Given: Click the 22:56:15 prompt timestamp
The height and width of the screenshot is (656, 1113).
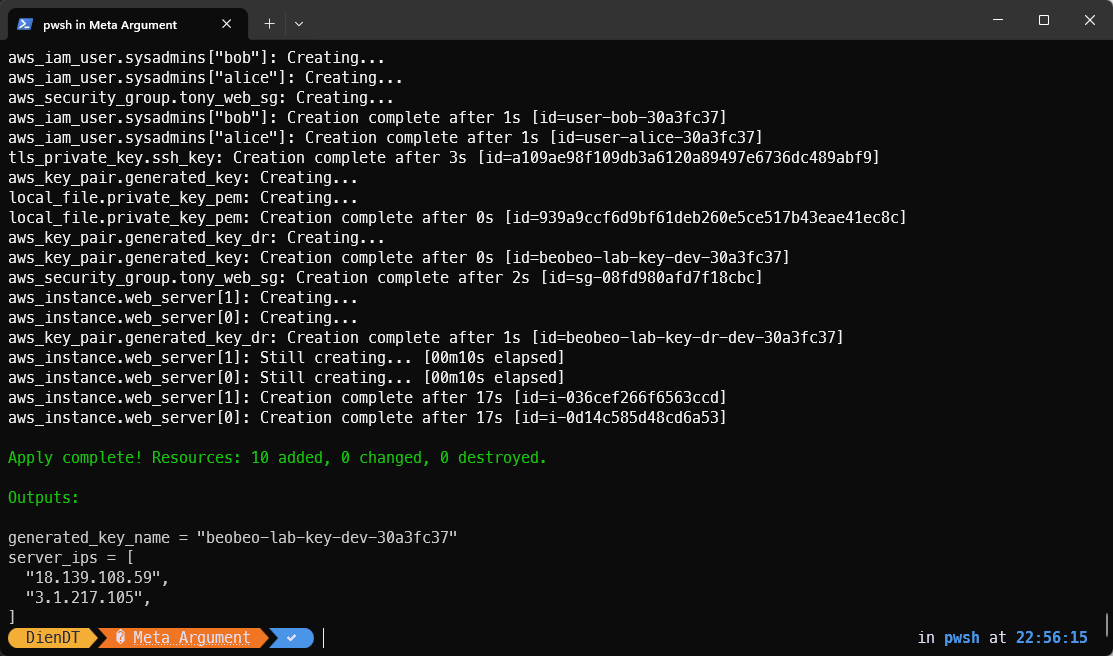Looking at the screenshot, I should point(1051,637).
